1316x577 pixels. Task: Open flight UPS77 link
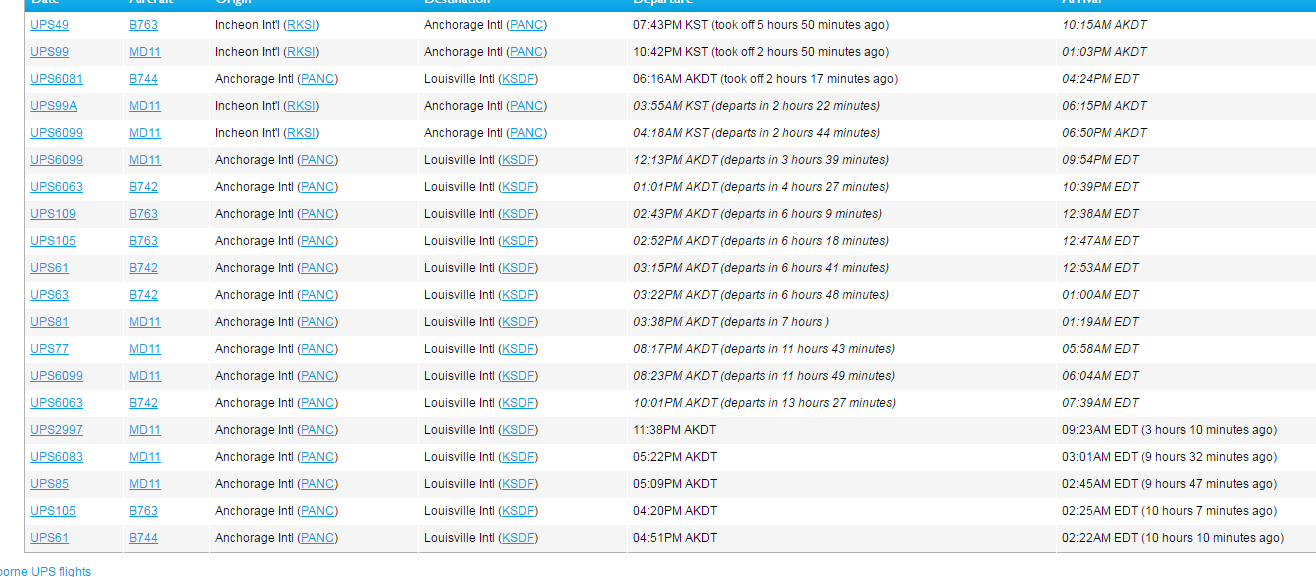pyautogui.click(x=49, y=349)
